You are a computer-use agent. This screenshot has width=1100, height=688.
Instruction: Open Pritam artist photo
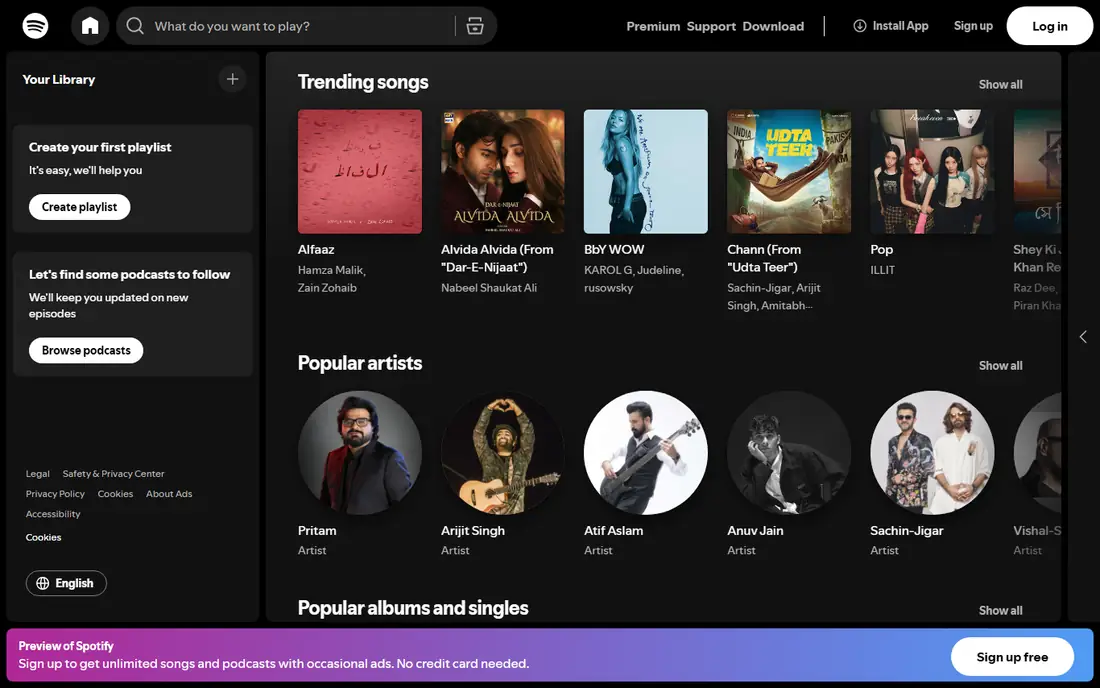tap(360, 452)
